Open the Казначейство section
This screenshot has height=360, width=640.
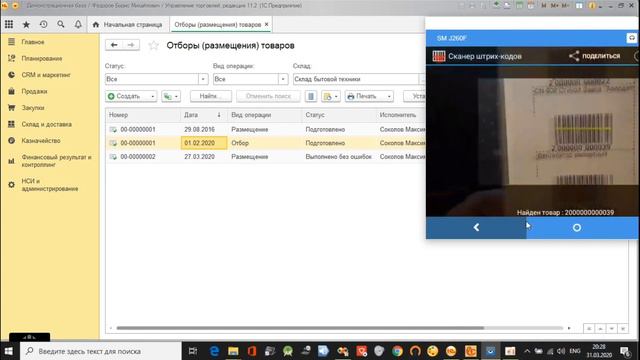click(x=41, y=140)
